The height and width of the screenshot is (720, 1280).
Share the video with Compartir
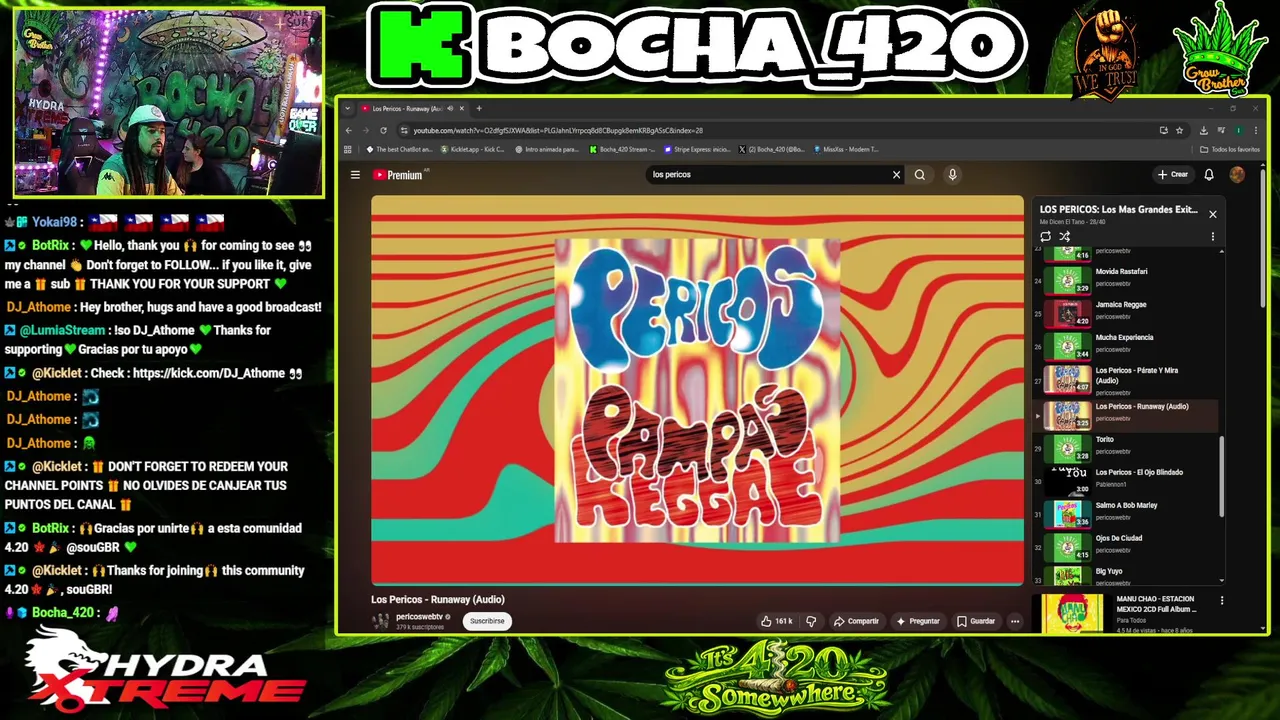(x=856, y=621)
